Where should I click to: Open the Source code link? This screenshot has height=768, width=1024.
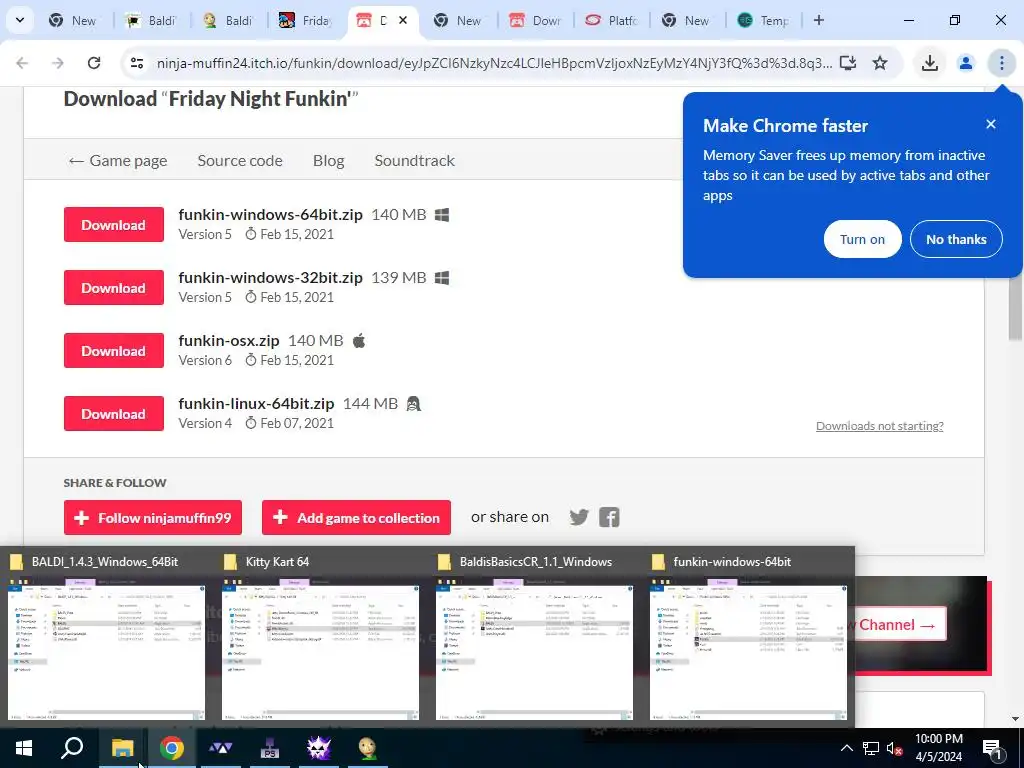point(240,160)
